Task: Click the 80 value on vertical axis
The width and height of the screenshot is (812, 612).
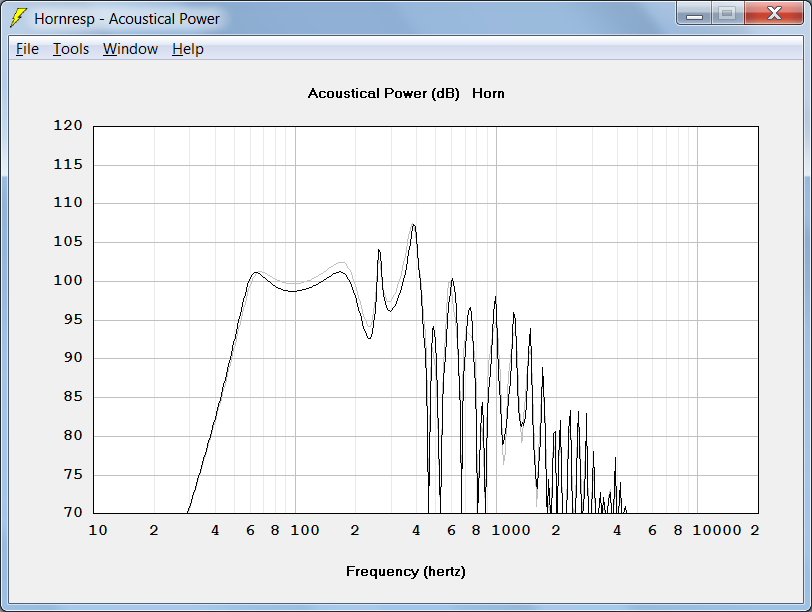Action: tap(73, 435)
